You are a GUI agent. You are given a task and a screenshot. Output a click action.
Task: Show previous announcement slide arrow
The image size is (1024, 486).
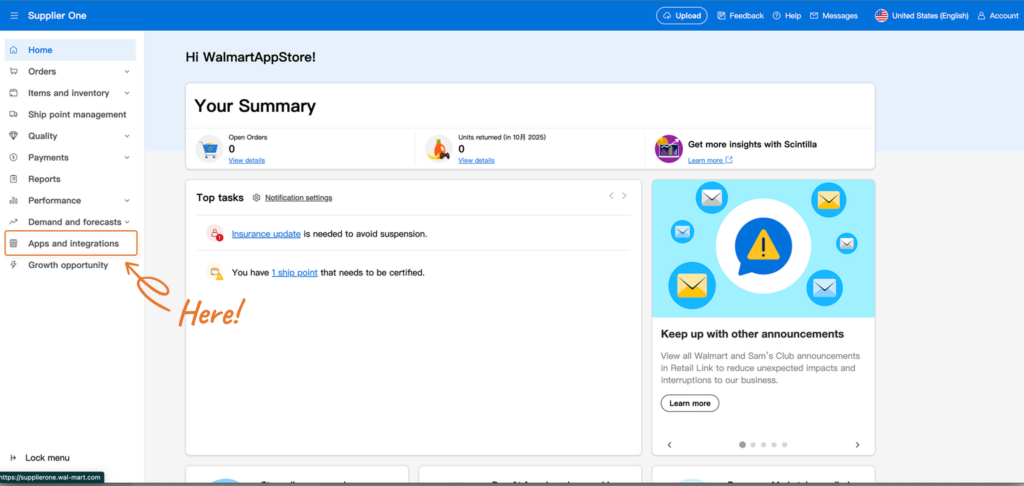point(669,445)
